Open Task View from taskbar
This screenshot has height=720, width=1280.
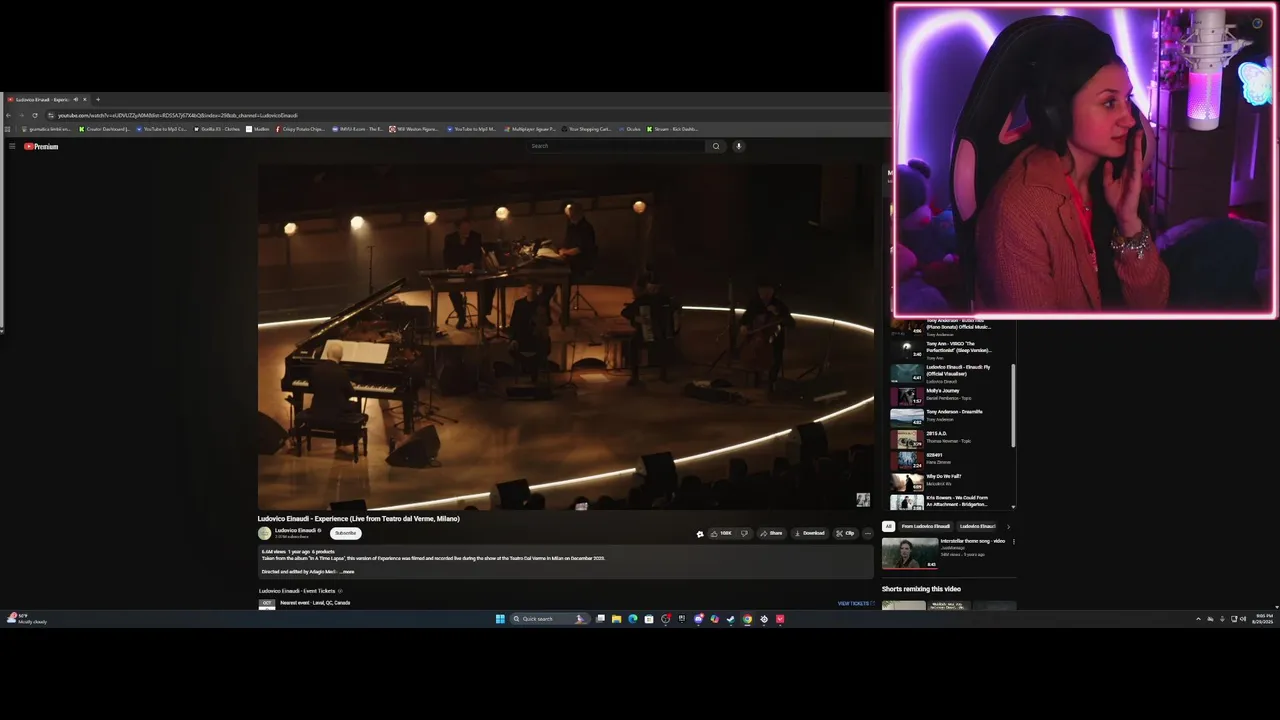[600, 619]
